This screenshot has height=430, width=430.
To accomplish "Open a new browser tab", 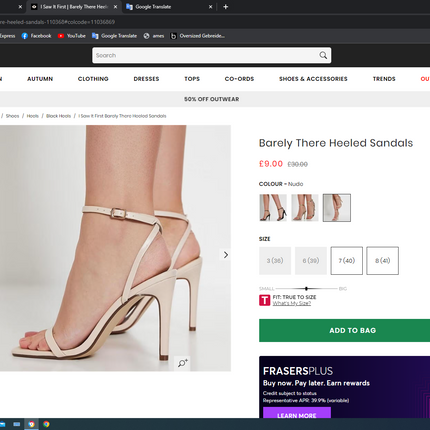I will (226, 7).
